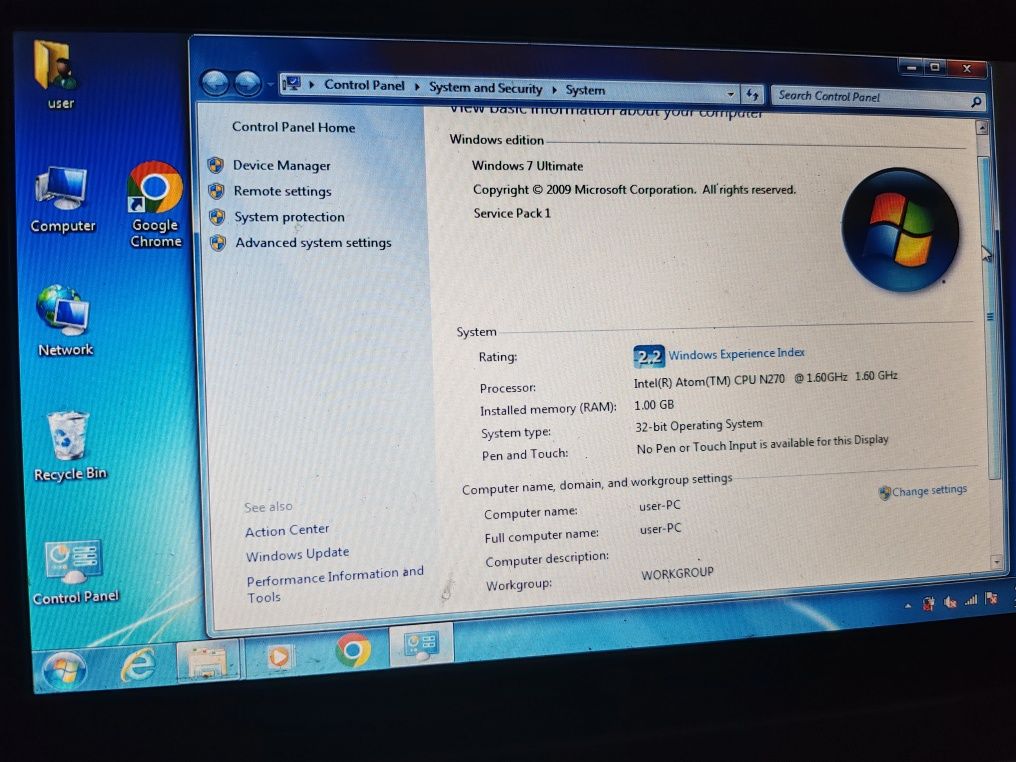The width and height of the screenshot is (1016, 762).
Task: Open Windows Experience Index link
Action: pyautogui.click(x=737, y=354)
